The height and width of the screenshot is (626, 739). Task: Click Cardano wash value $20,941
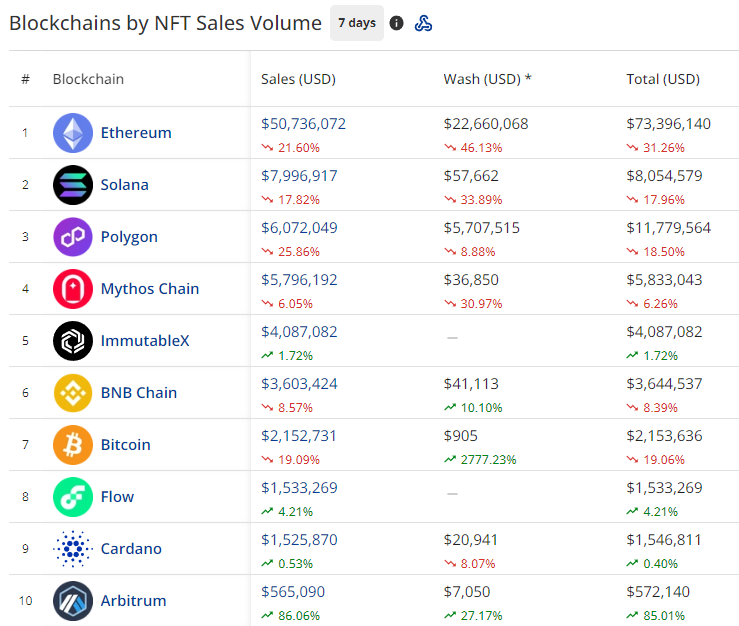(470, 540)
